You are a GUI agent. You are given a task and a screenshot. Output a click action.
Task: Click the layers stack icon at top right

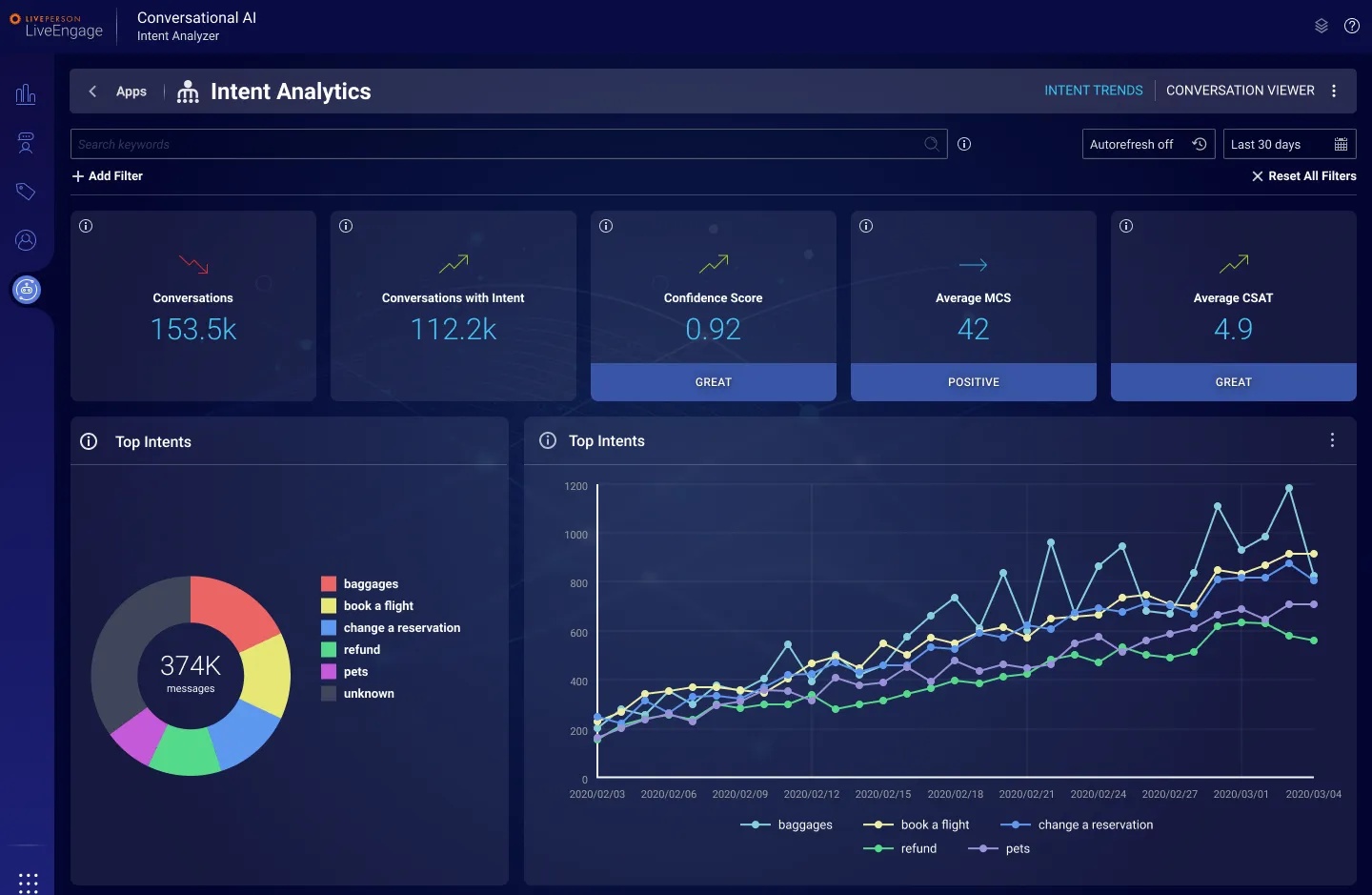1321,26
